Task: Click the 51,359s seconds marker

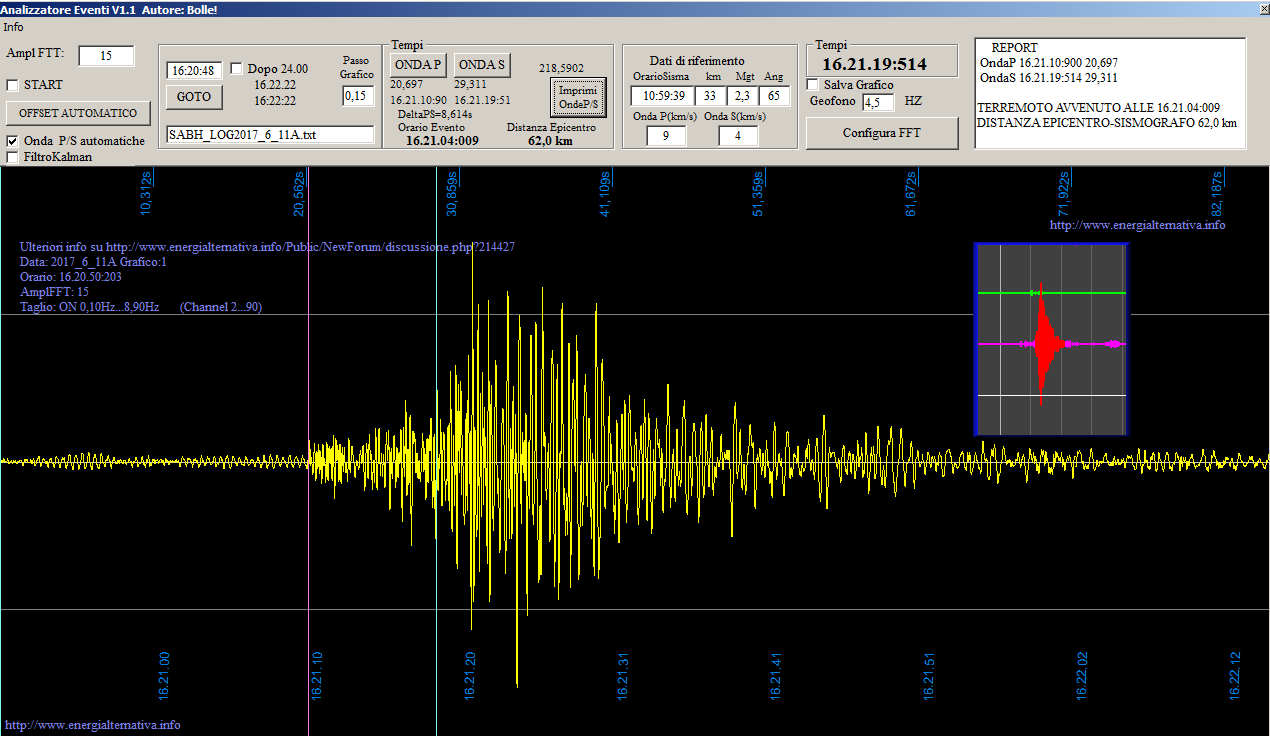Action: tap(758, 193)
